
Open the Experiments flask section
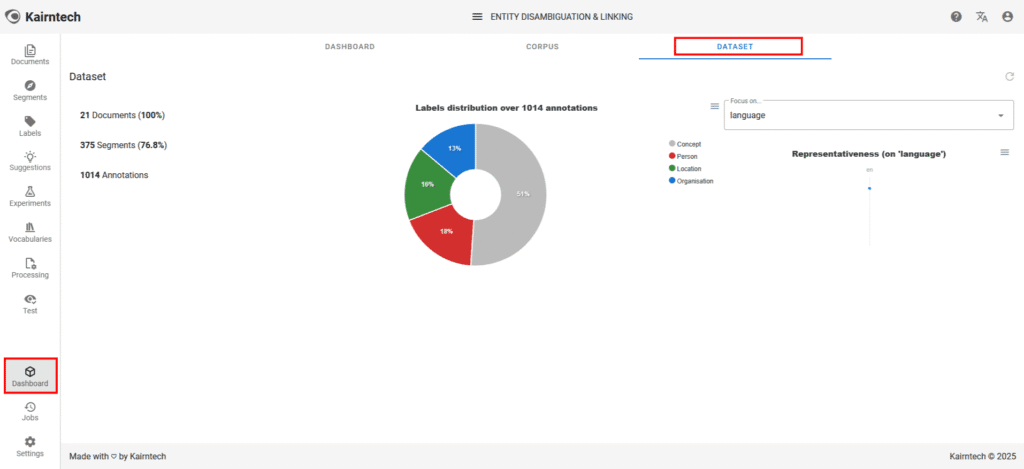pyautogui.click(x=30, y=196)
